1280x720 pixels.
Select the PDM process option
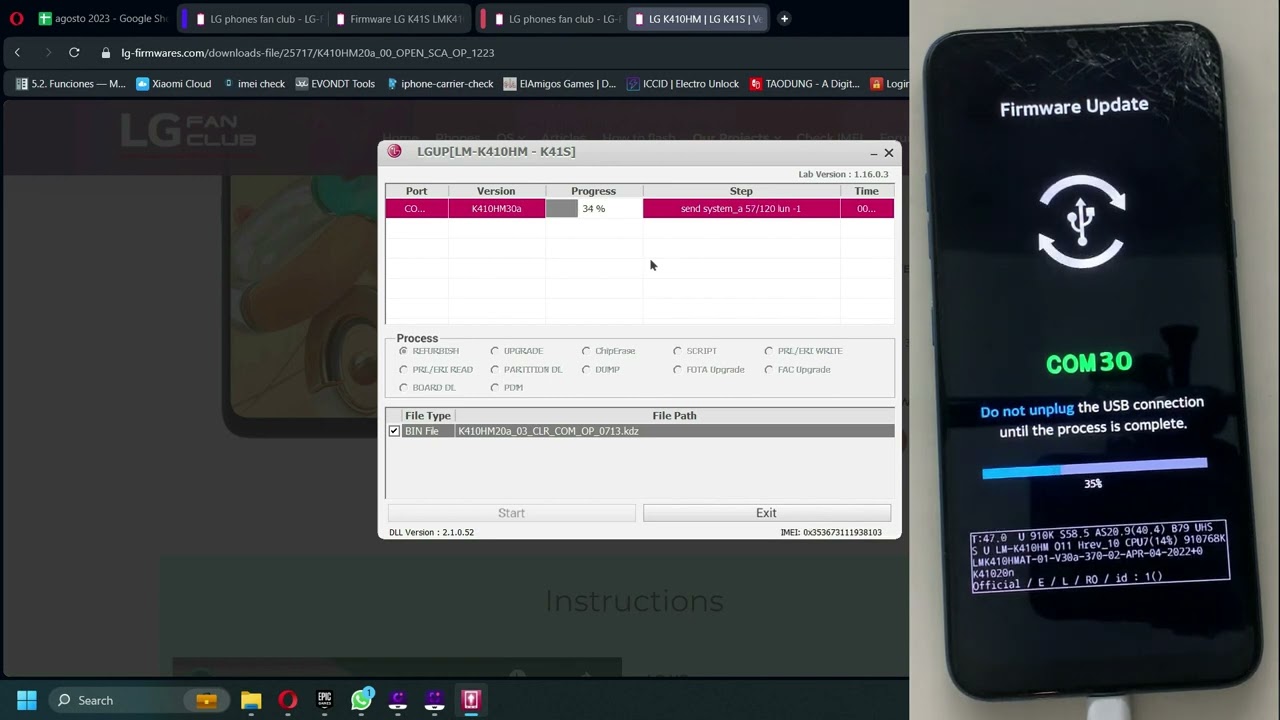(x=507, y=387)
